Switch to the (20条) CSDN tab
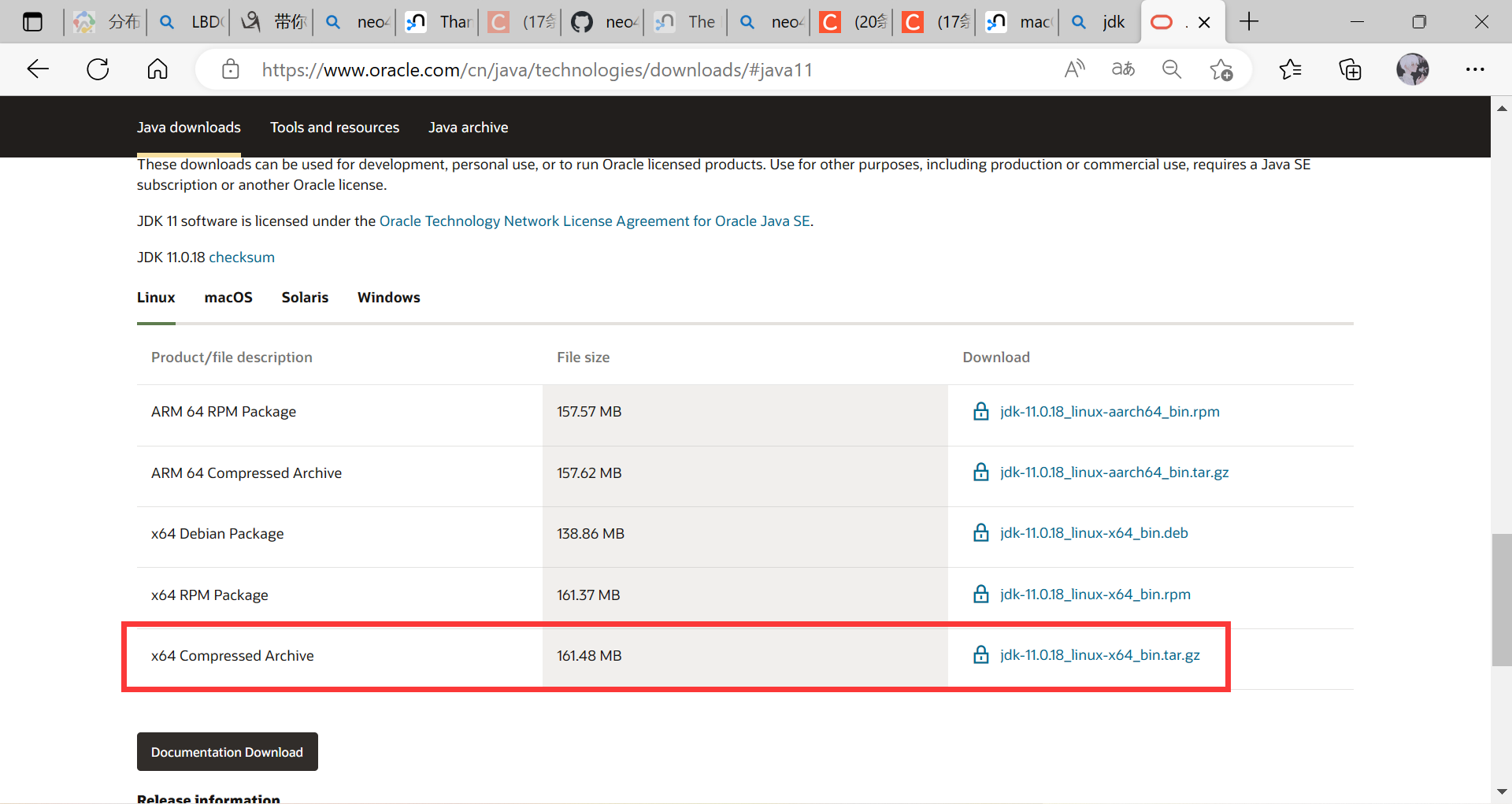 [852, 22]
